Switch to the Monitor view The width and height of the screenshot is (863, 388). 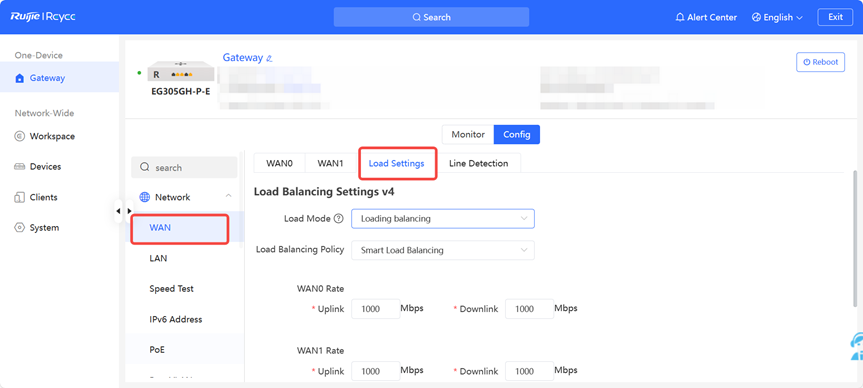468,134
